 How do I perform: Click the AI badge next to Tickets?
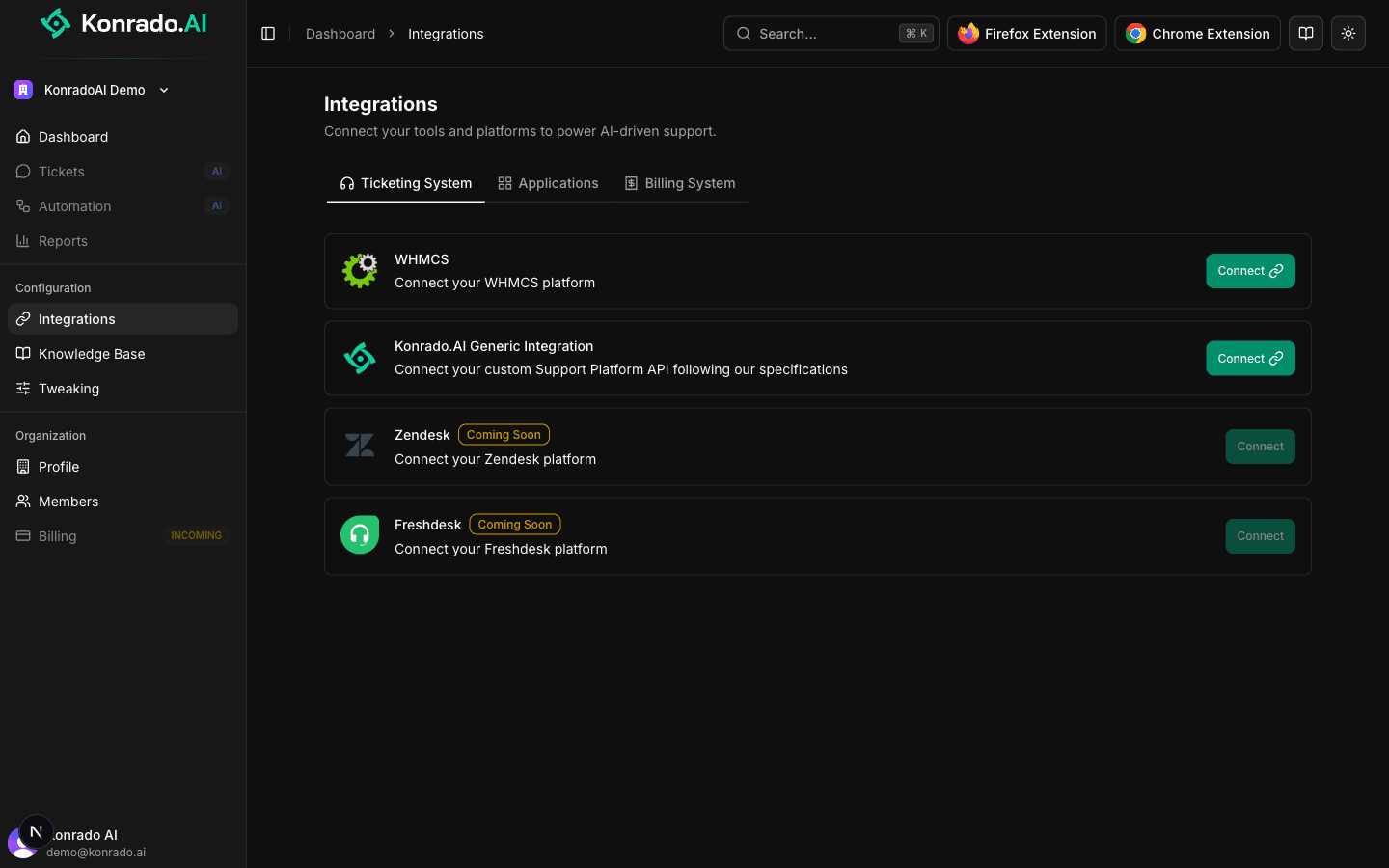click(x=217, y=172)
